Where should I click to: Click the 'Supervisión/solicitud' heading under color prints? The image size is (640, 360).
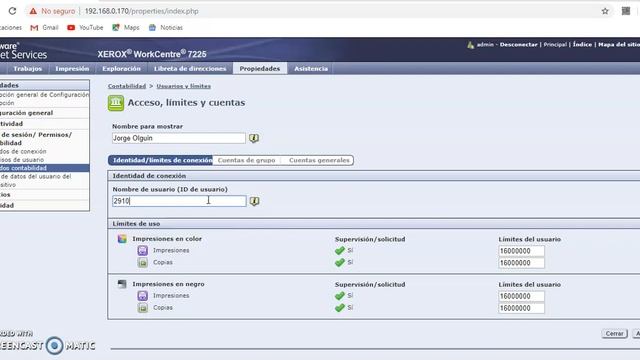370,239
